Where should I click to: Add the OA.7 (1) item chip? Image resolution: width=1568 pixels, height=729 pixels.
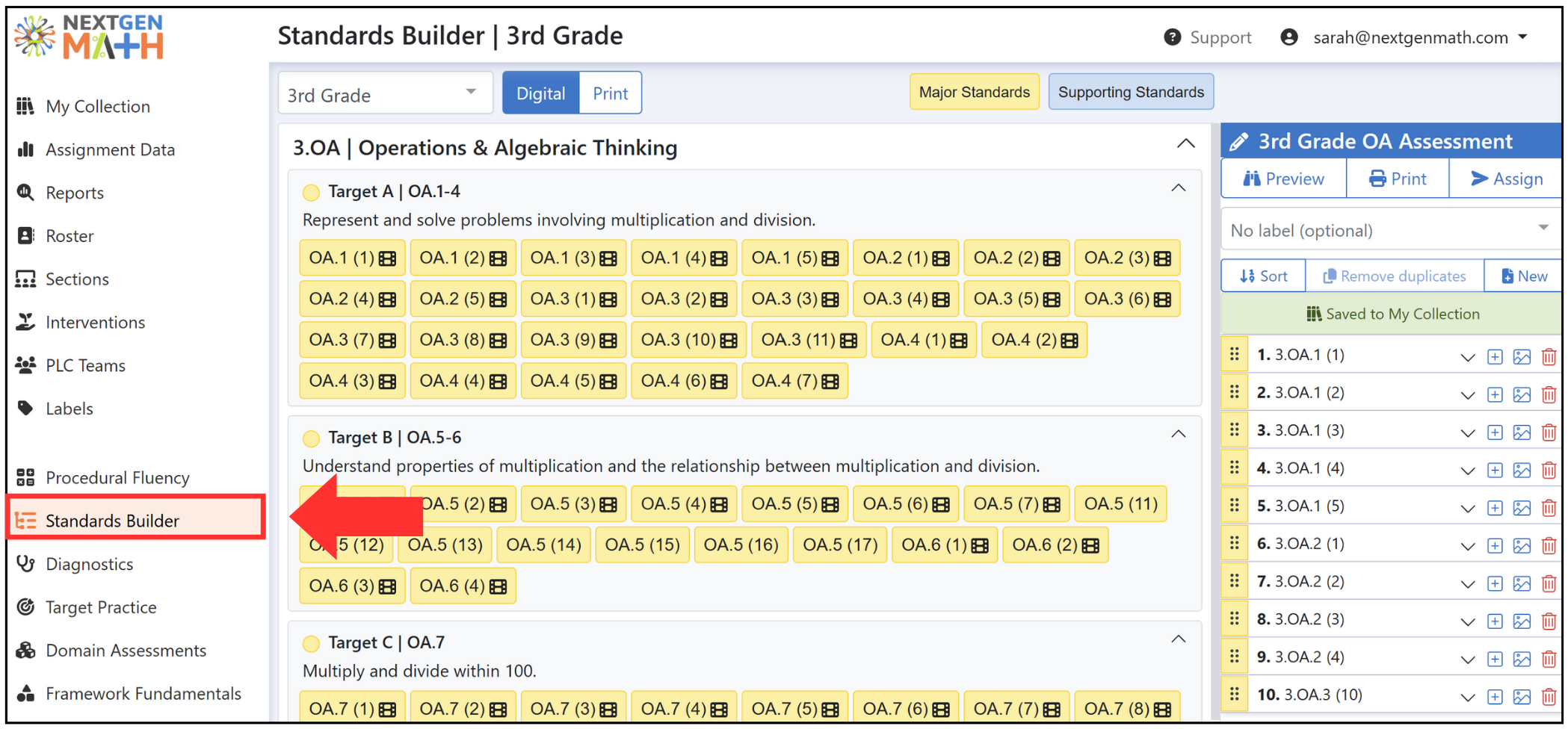(352, 709)
